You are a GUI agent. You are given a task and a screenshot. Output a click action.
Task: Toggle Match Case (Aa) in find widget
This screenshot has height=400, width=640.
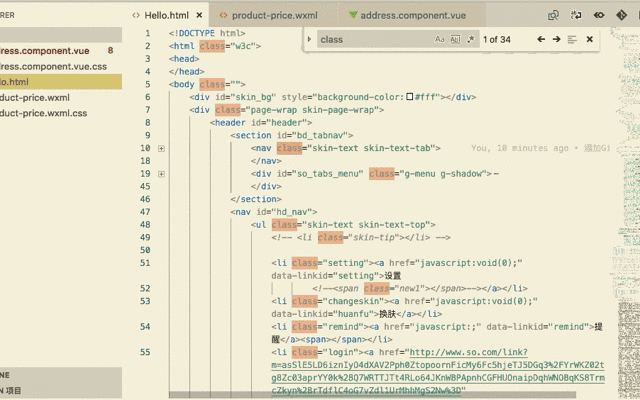click(439, 39)
